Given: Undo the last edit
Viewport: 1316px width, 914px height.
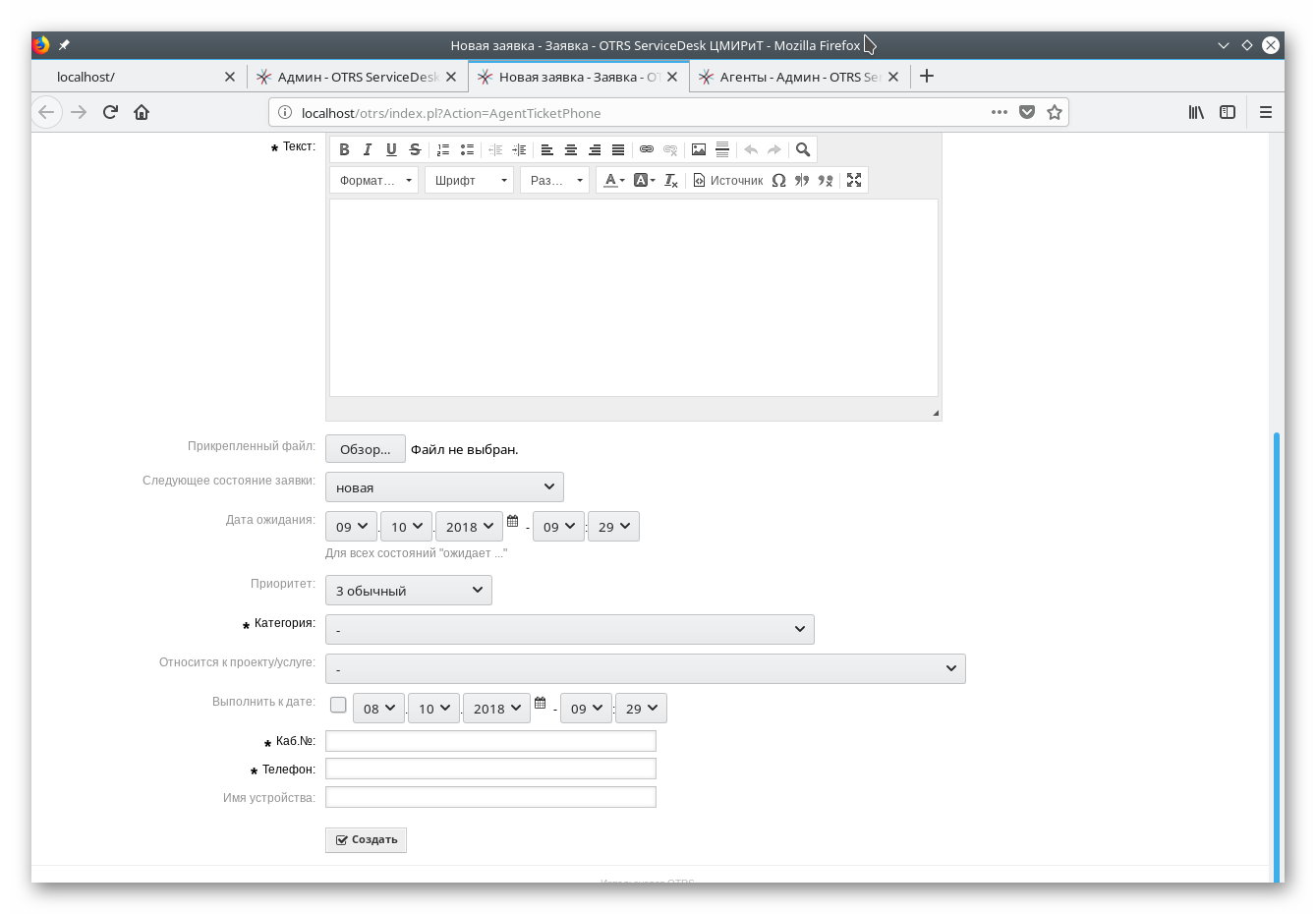Looking at the screenshot, I should pyautogui.click(x=751, y=149).
